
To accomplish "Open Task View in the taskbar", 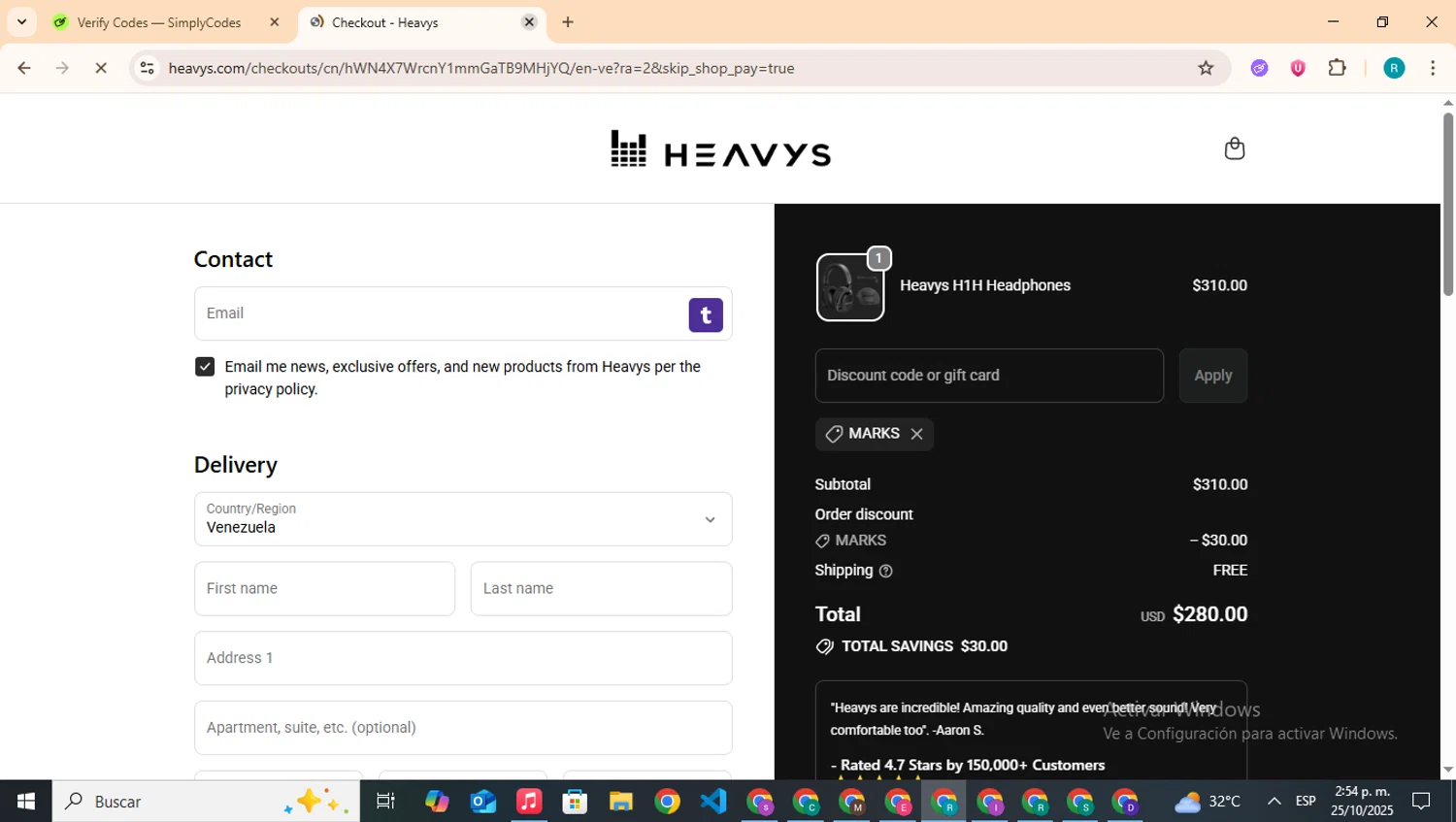I will click(x=385, y=801).
